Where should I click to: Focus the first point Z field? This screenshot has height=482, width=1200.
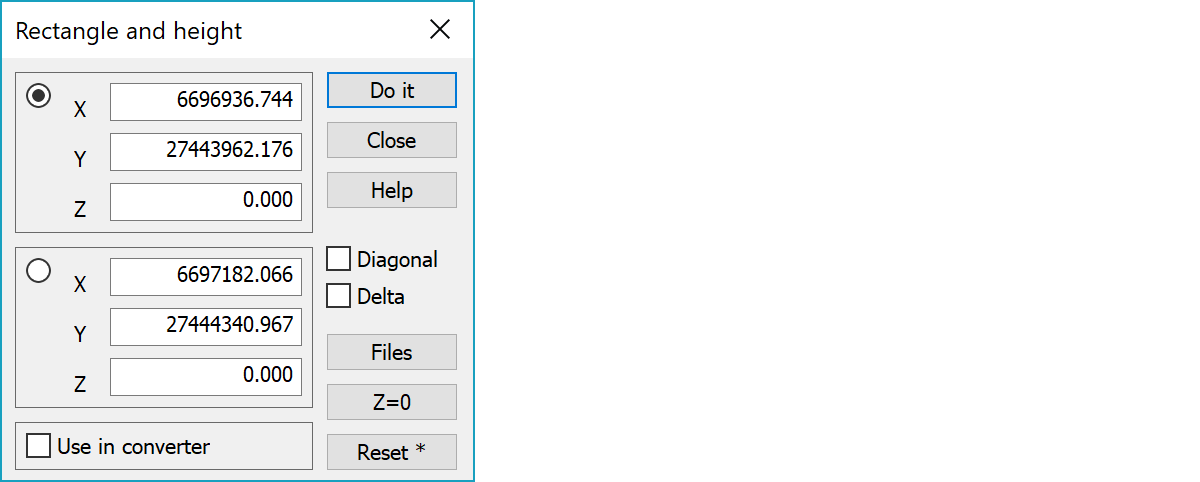[x=206, y=202]
